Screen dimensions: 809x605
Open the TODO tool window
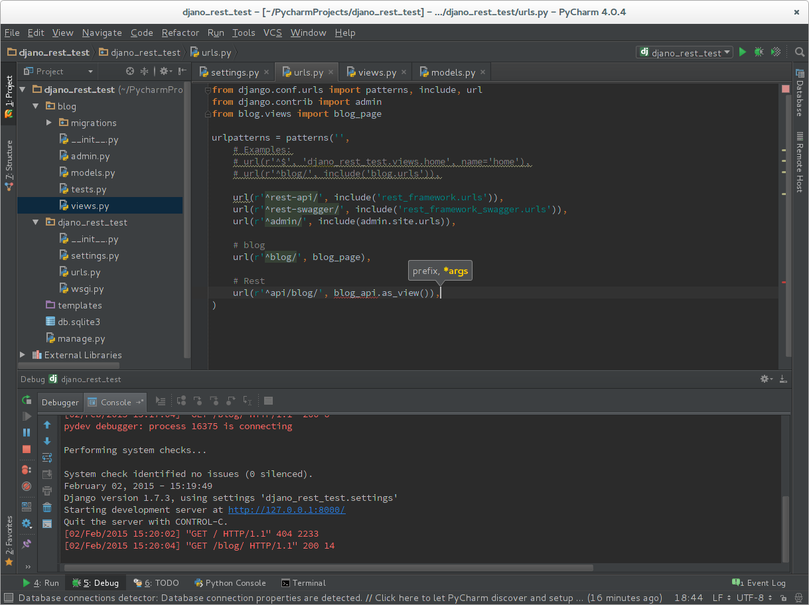[x=156, y=583]
